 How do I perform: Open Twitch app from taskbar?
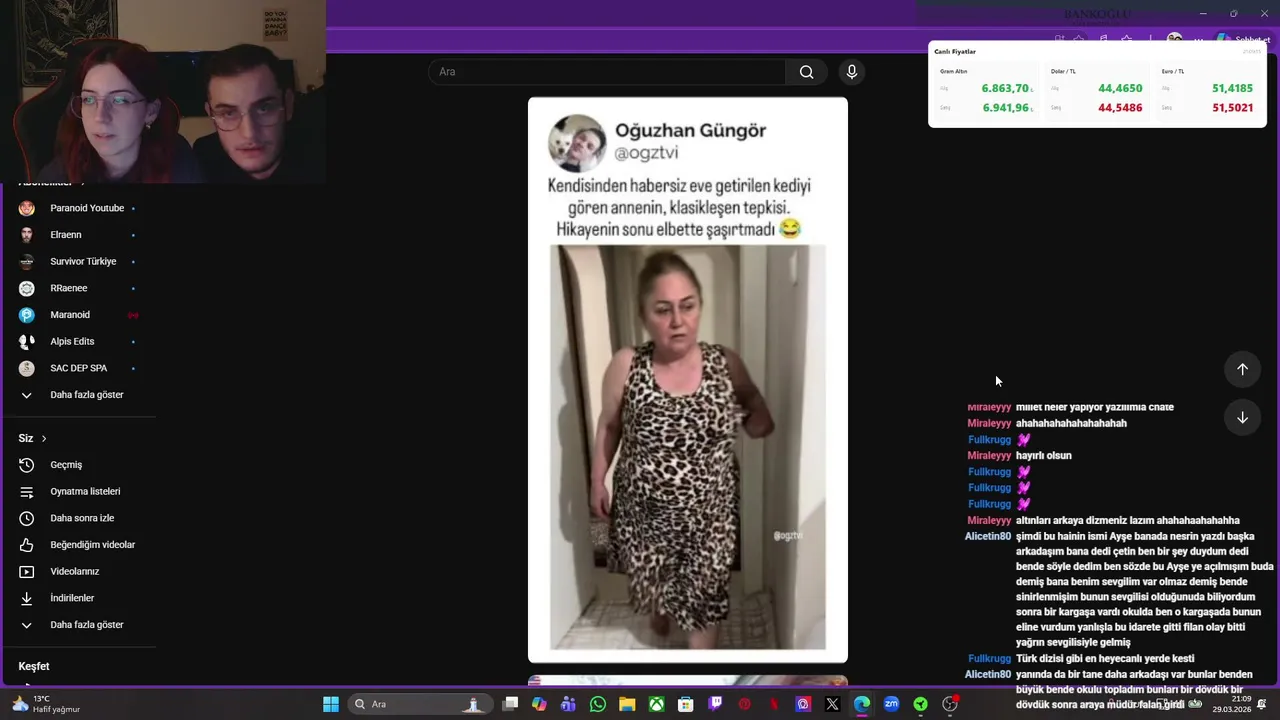click(715, 704)
